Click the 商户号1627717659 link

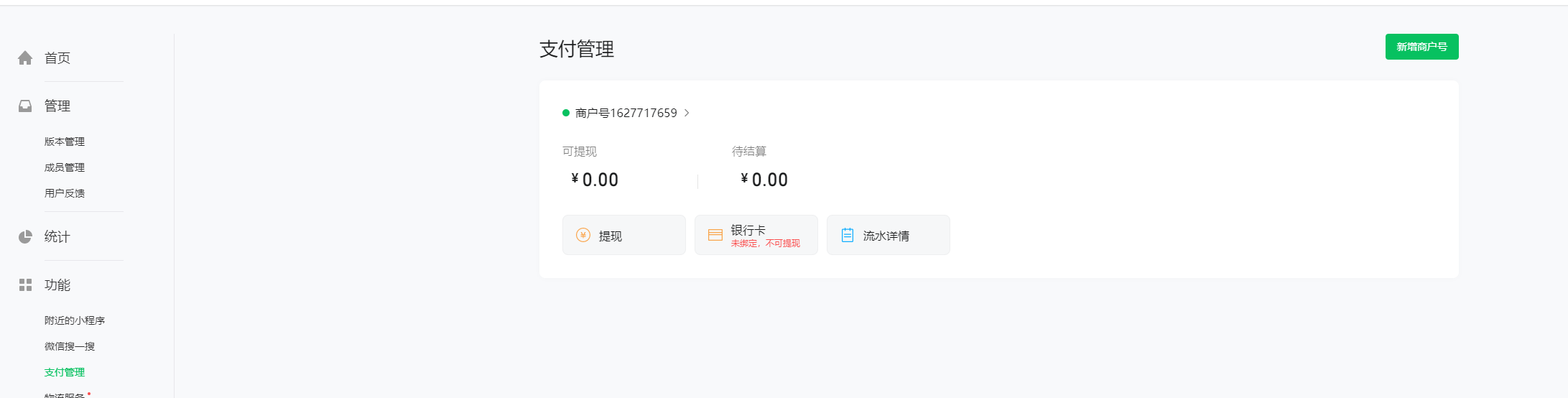pos(626,113)
